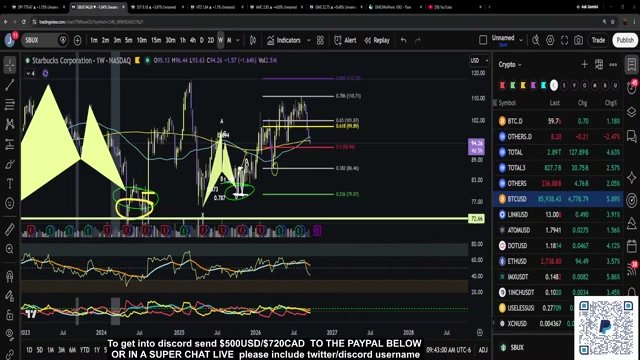640x360 pixels.
Task: Select LINKUSD row in the watchlist
Action: tap(558, 214)
